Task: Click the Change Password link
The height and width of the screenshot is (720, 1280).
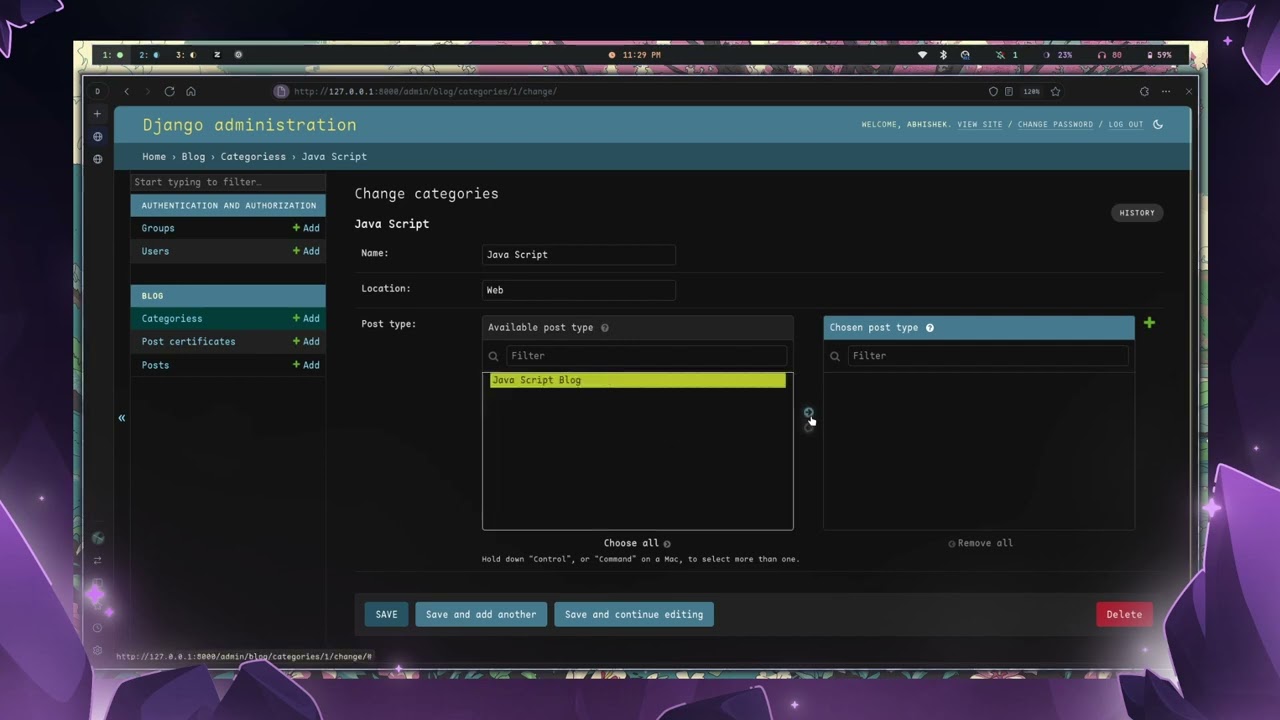Action: (x=1055, y=125)
